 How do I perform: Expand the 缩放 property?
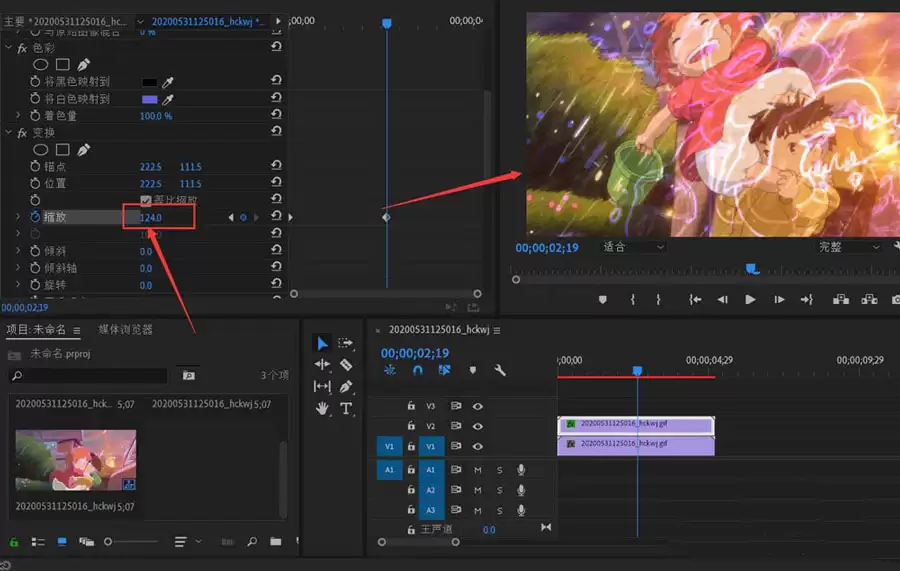18,217
